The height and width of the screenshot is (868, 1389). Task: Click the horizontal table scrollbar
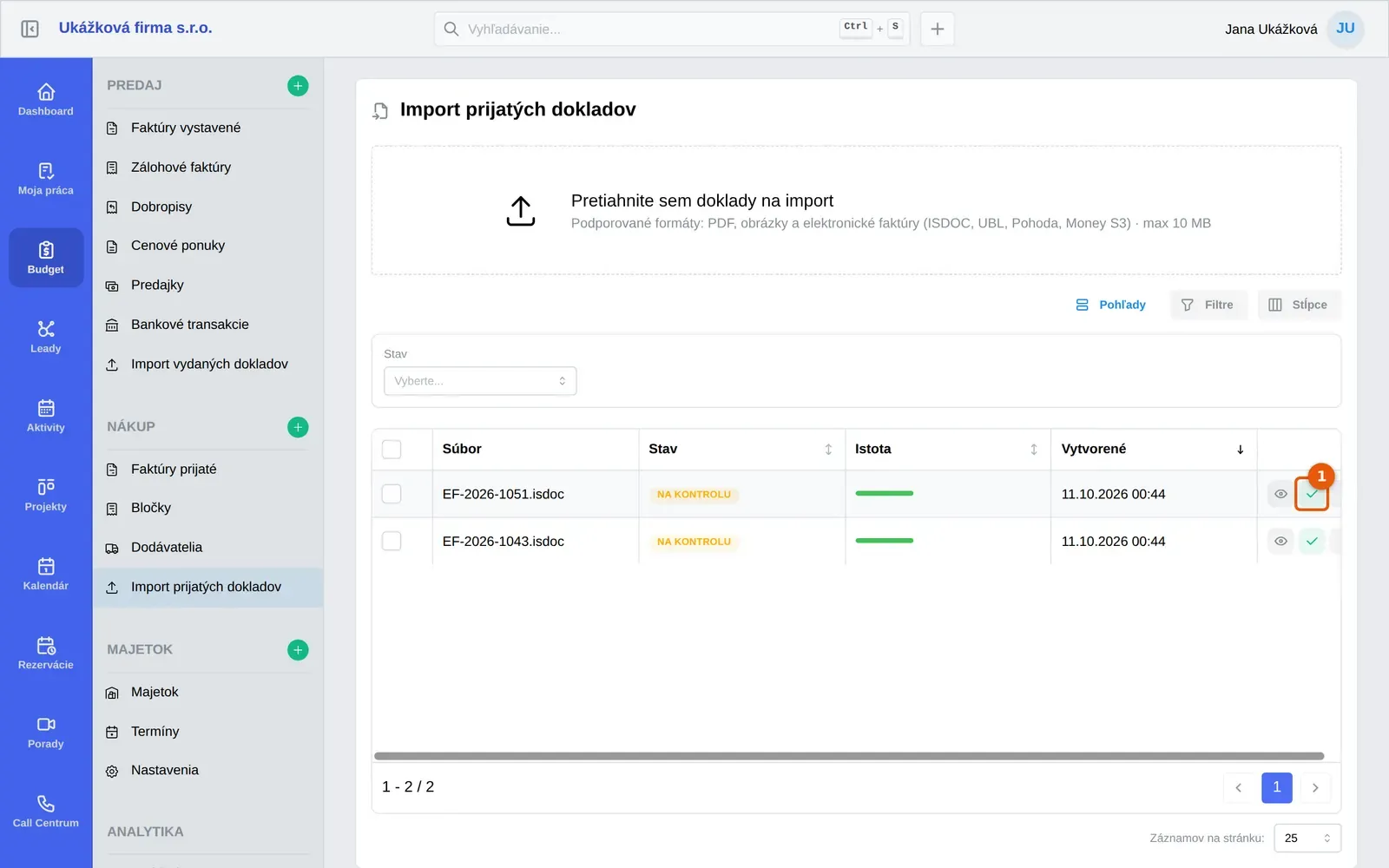pos(849,756)
